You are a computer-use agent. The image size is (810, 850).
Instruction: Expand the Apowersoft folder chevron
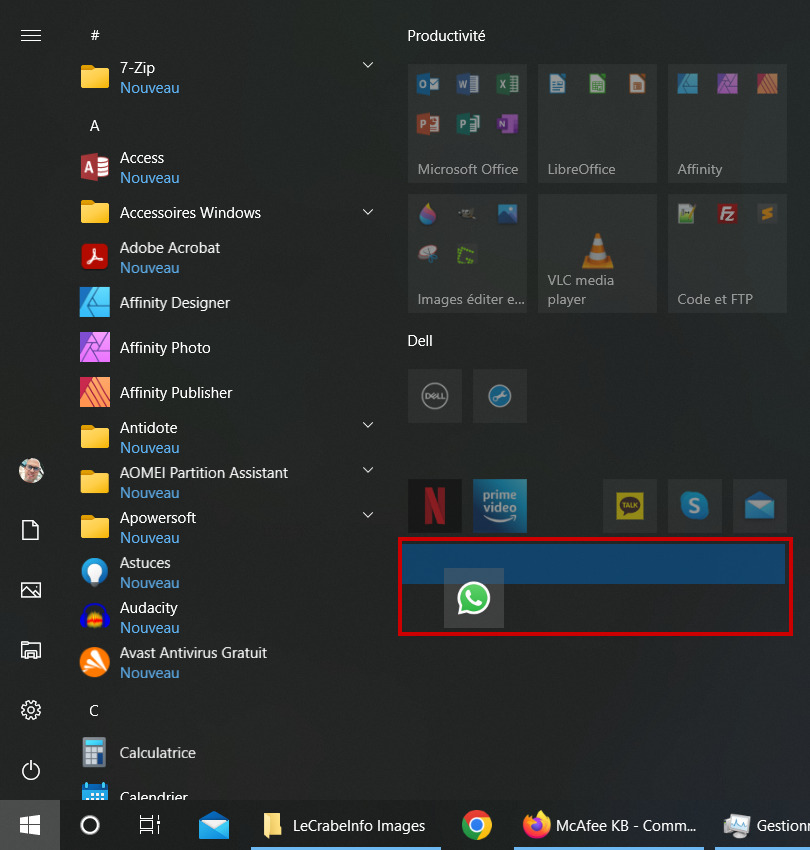tap(368, 515)
